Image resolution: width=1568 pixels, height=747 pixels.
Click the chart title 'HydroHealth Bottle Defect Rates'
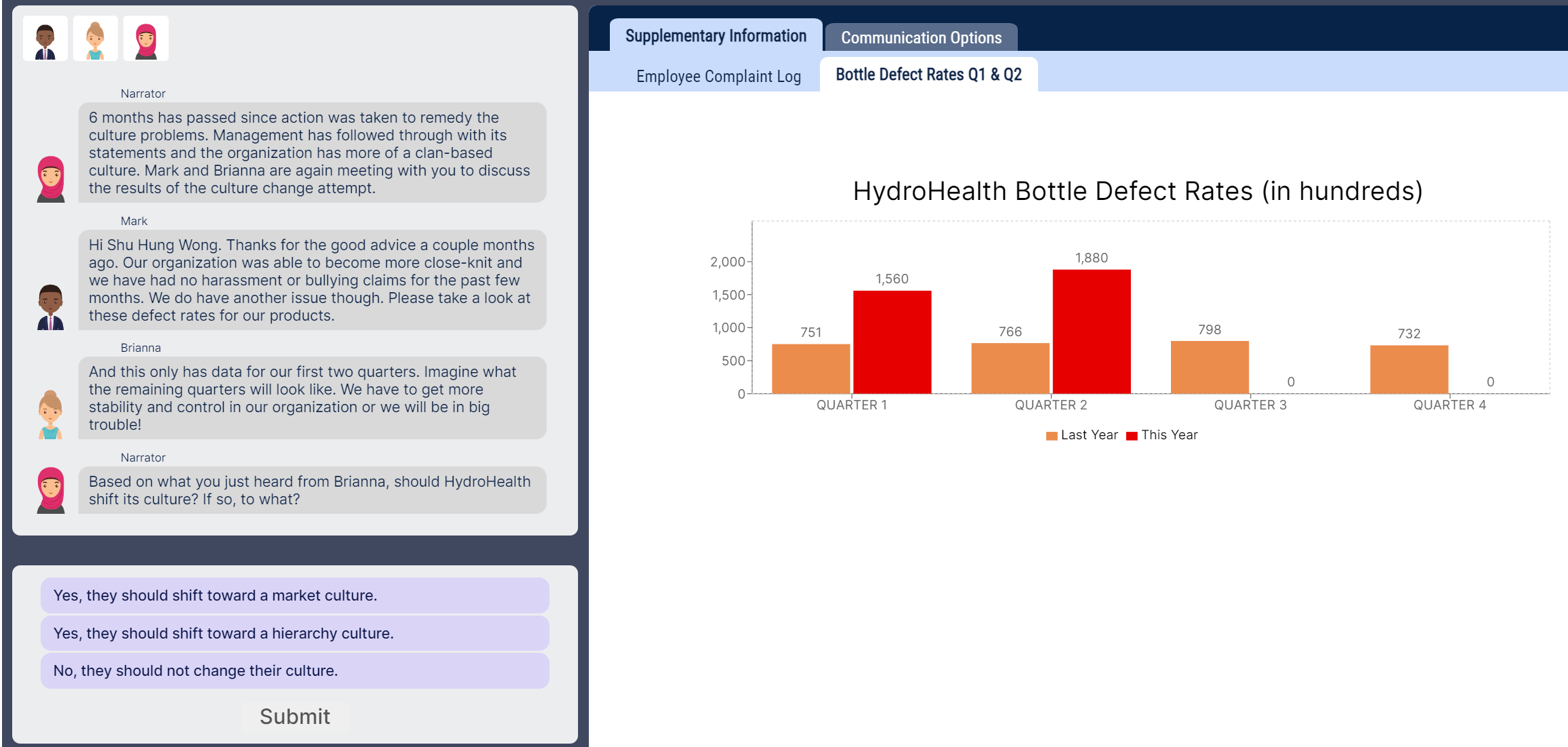1138,191
